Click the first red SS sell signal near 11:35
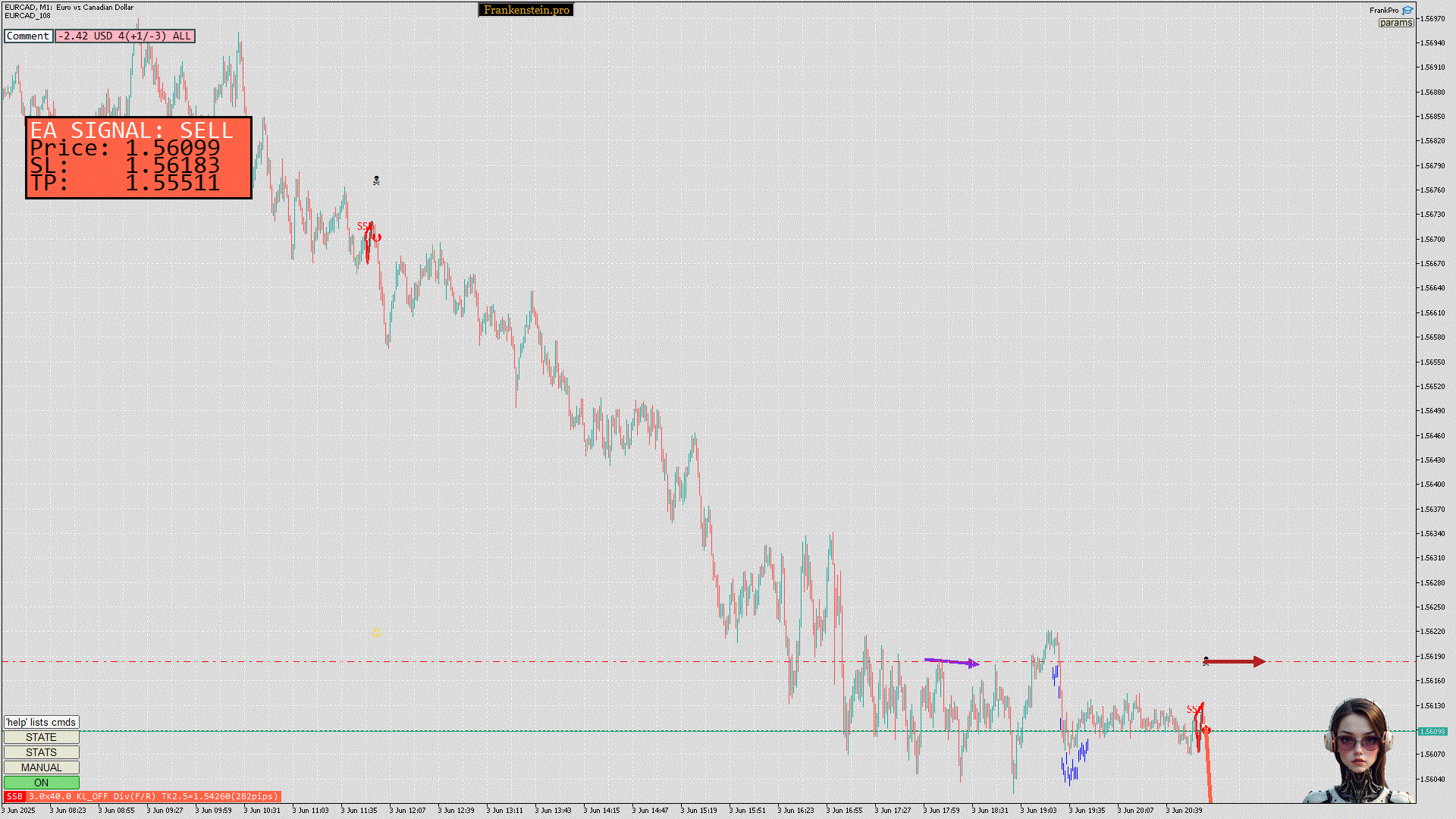 coord(365,227)
